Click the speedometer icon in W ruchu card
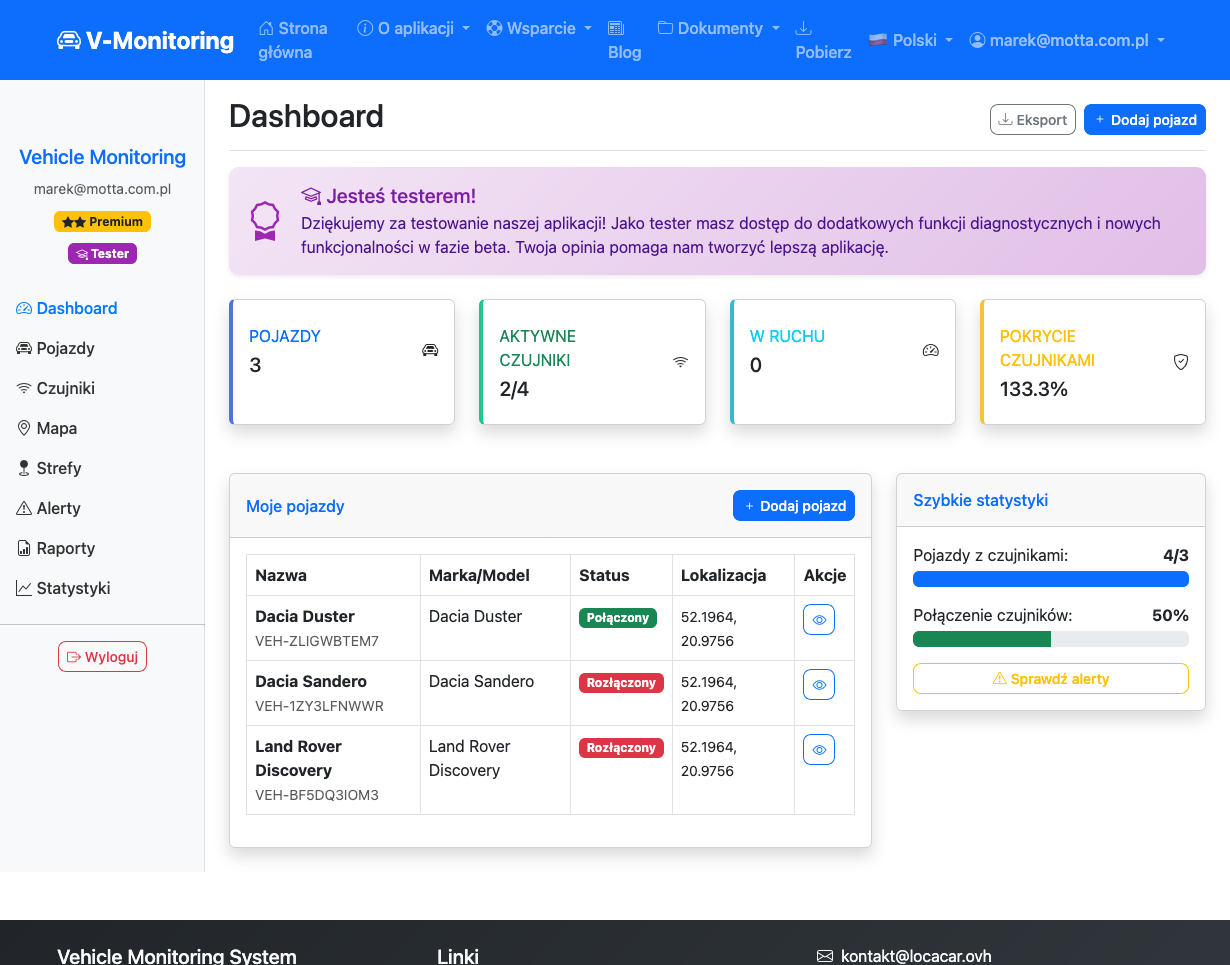The image size is (1230, 965). pyautogui.click(x=931, y=350)
